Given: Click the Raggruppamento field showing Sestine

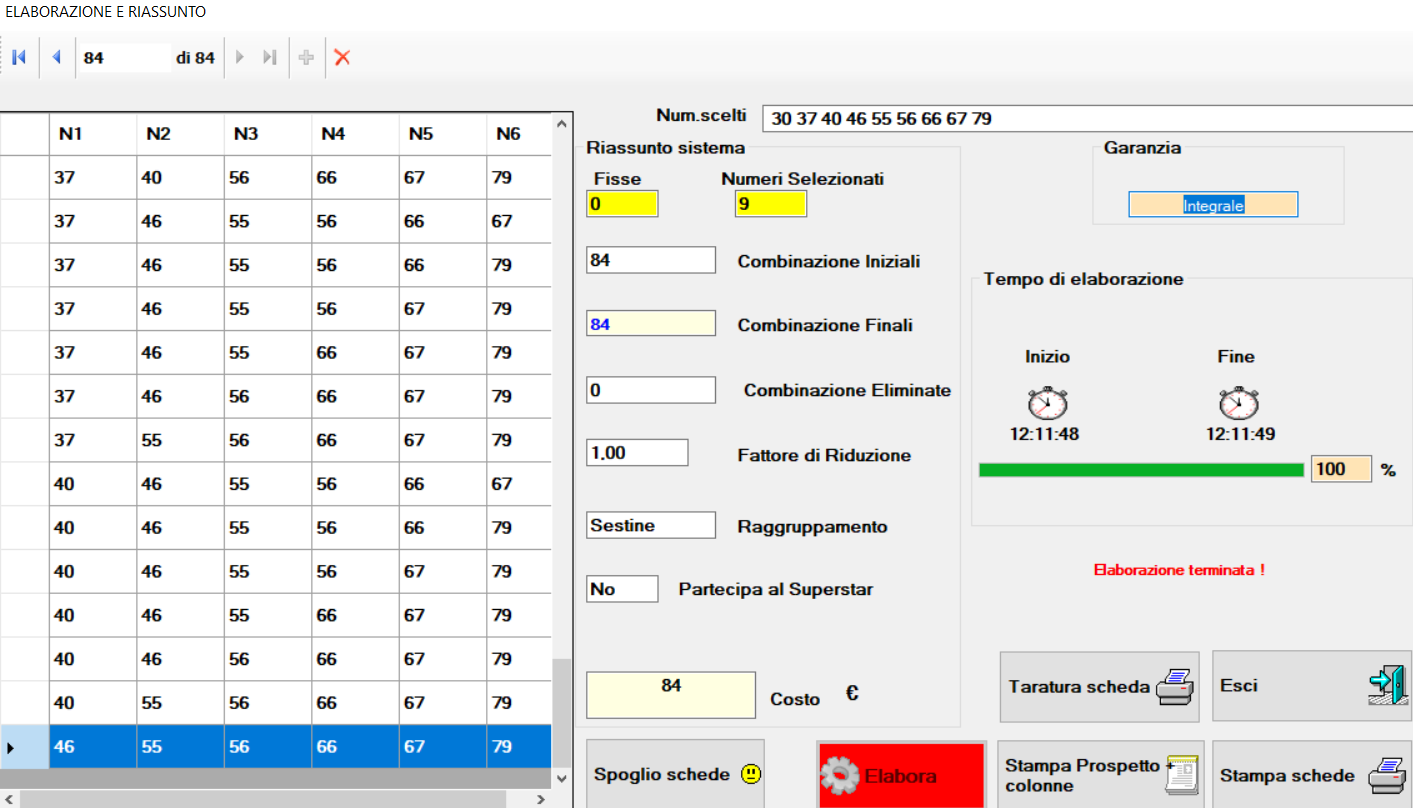Looking at the screenshot, I should (x=651, y=525).
